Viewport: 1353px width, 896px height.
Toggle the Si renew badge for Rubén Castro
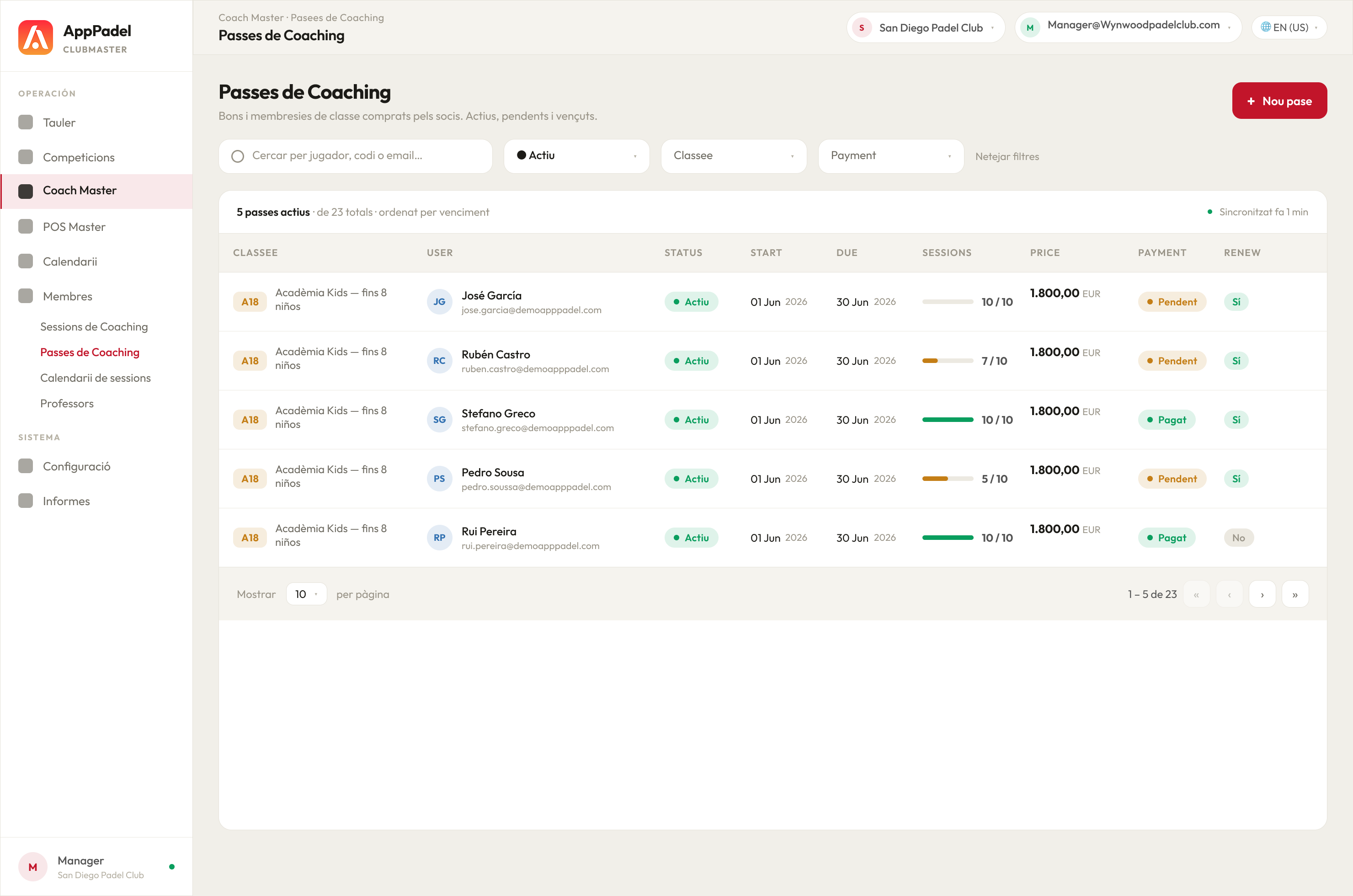(1236, 361)
